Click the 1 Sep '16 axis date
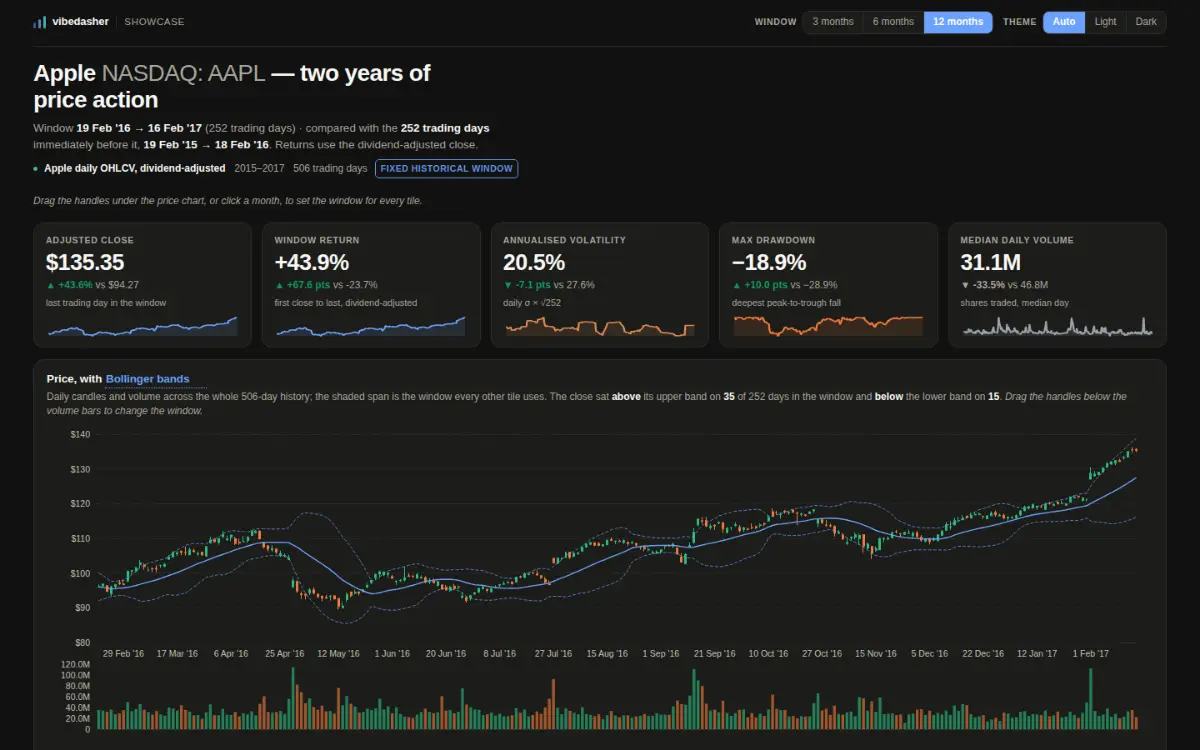This screenshot has height=750, width=1200. (x=661, y=653)
